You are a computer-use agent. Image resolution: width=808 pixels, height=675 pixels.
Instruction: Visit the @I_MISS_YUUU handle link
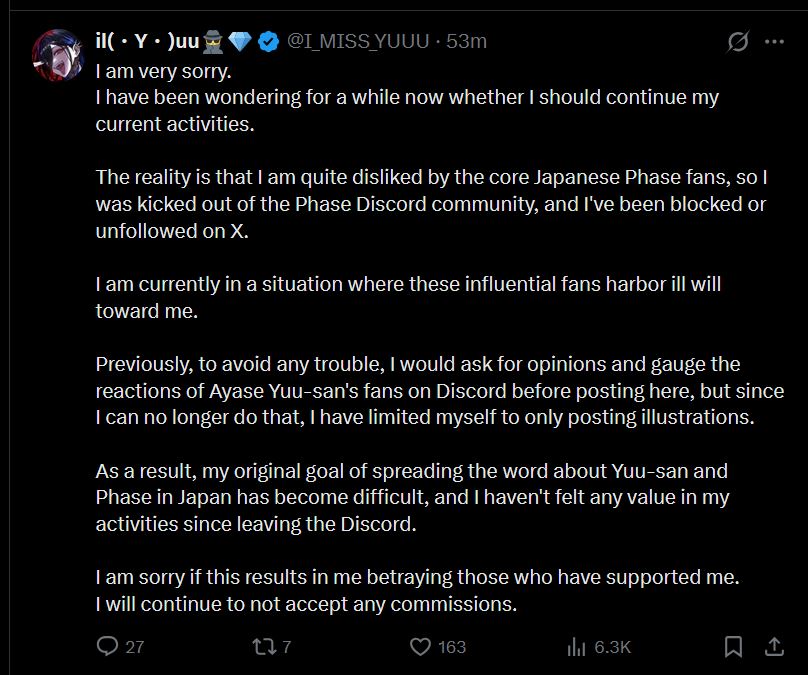pos(358,41)
